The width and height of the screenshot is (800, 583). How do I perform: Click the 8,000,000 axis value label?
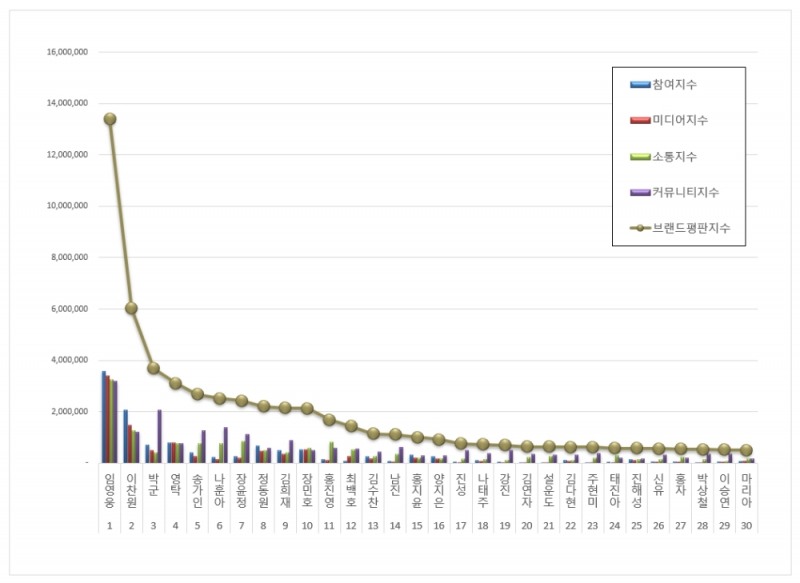69,258
